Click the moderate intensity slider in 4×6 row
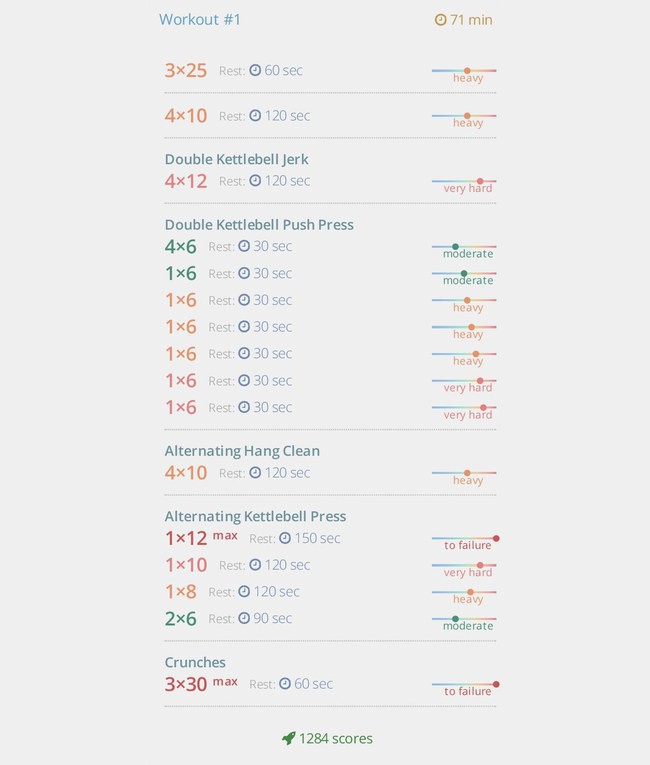Image resolution: width=650 pixels, height=765 pixels. click(464, 250)
